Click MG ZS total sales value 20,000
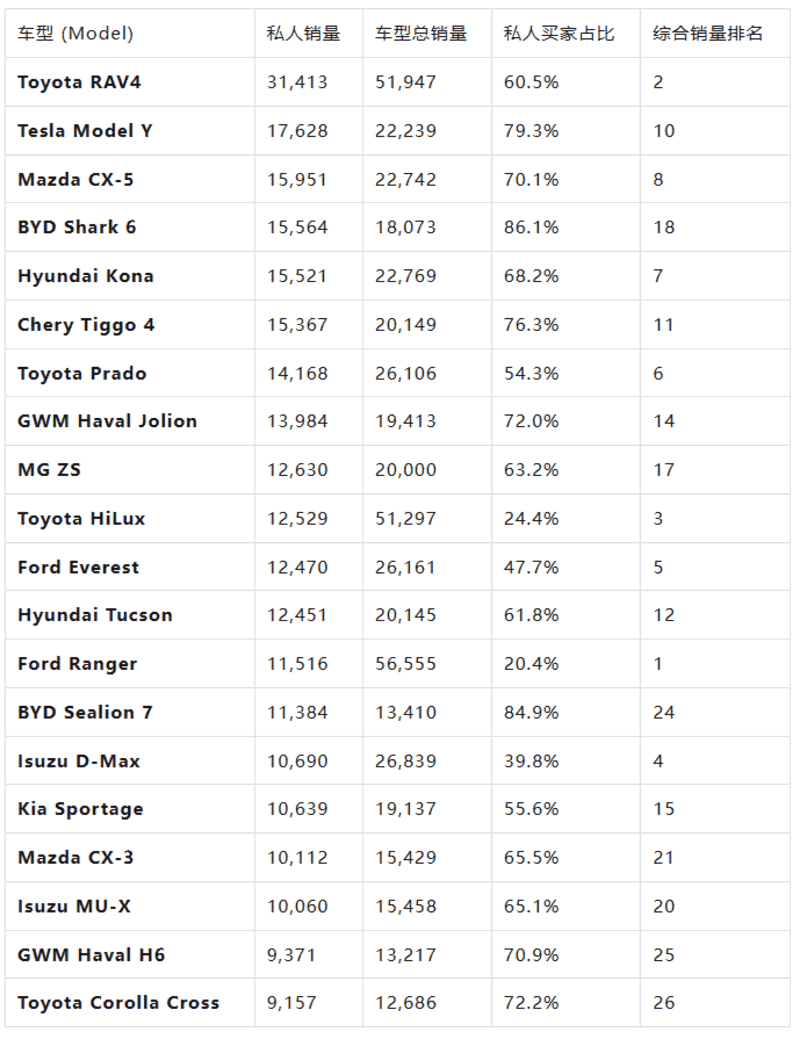800x1039 pixels. pyautogui.click(x=405, y=470)
